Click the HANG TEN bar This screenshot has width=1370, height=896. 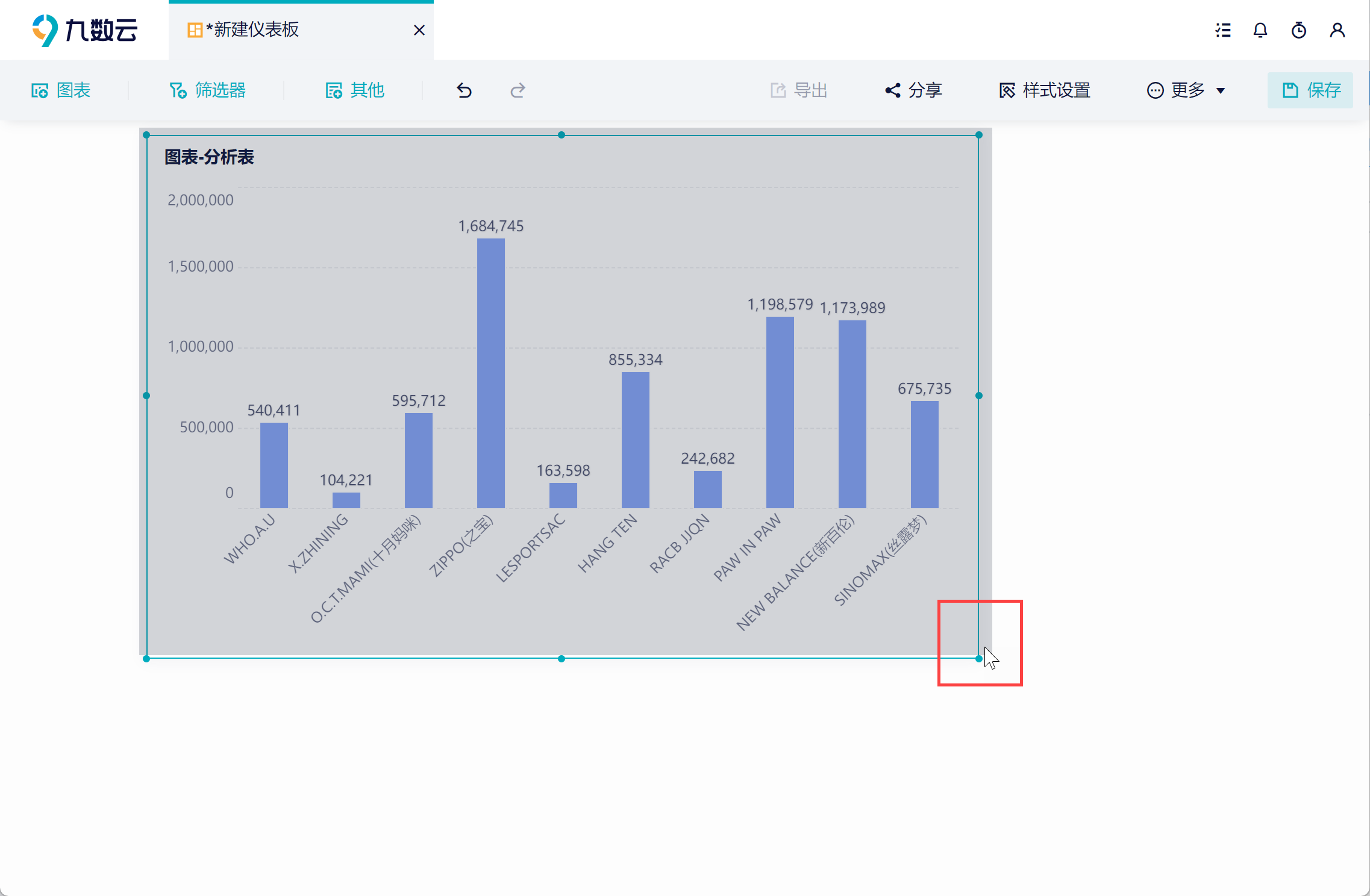click(636, 440)
